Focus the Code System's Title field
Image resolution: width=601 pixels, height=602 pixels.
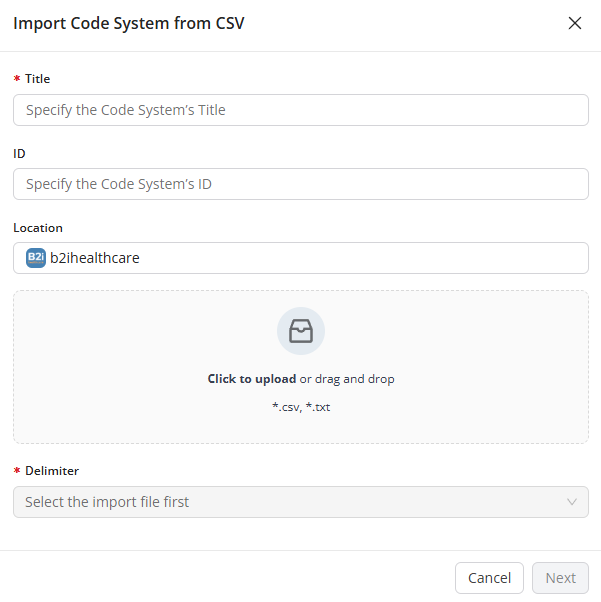tap(300, 110)
